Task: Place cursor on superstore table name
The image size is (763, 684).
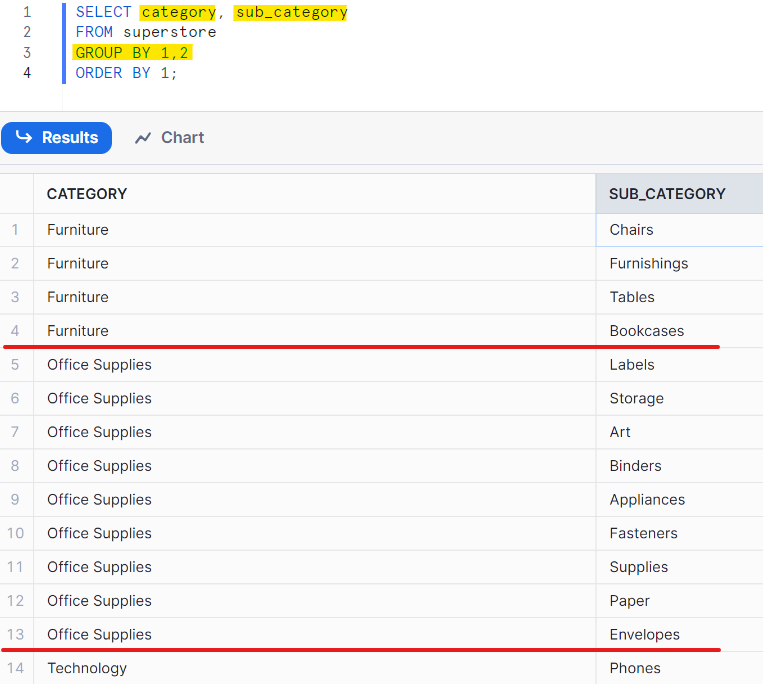Action: coord(169,32)
